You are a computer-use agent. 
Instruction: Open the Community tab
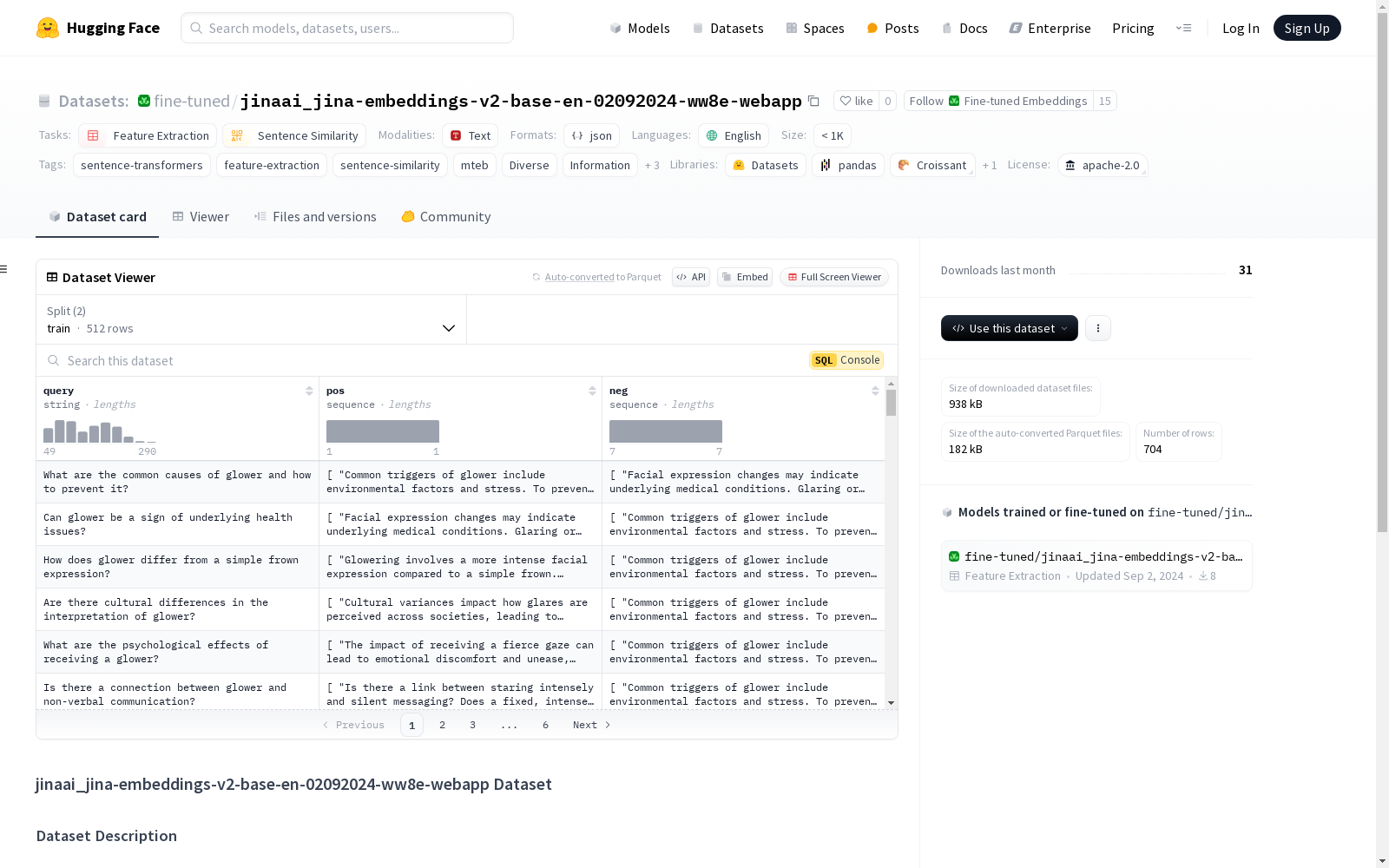click(x=446, y=217)
